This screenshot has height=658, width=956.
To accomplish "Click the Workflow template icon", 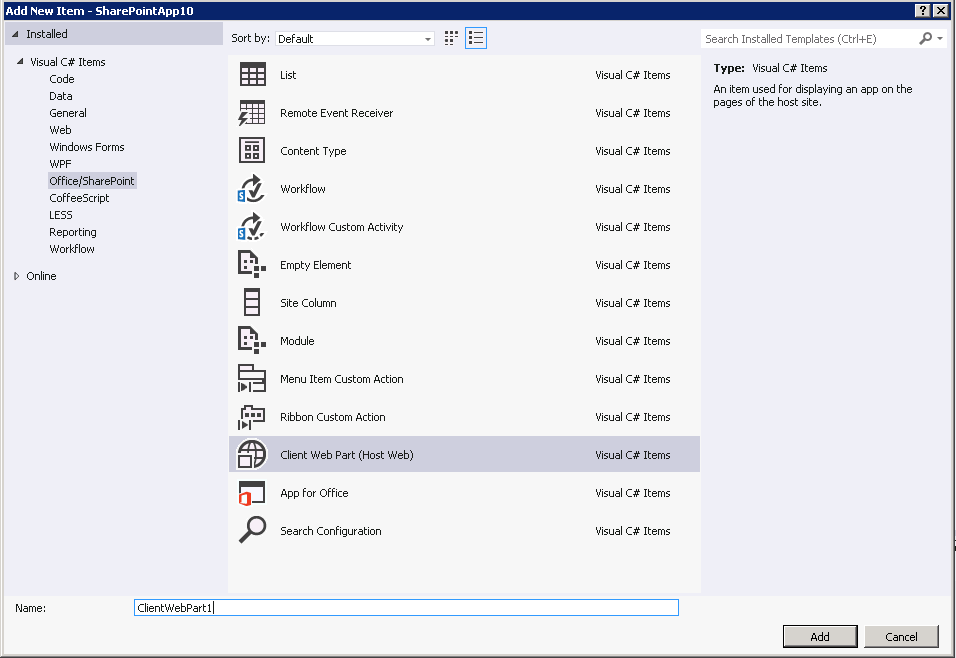I will (251, 188).
